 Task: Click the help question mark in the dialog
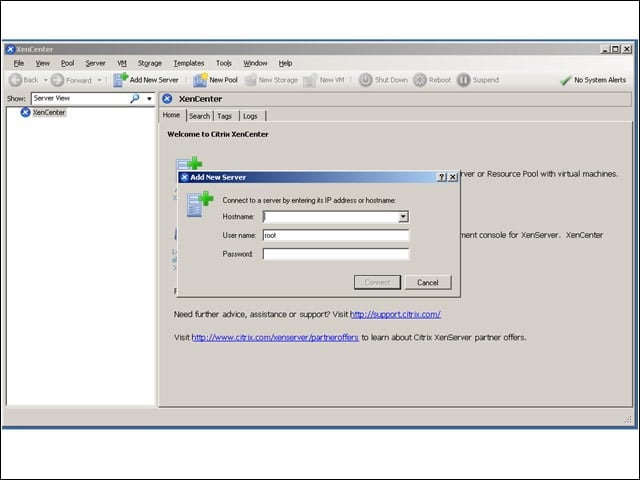point(441,177)
